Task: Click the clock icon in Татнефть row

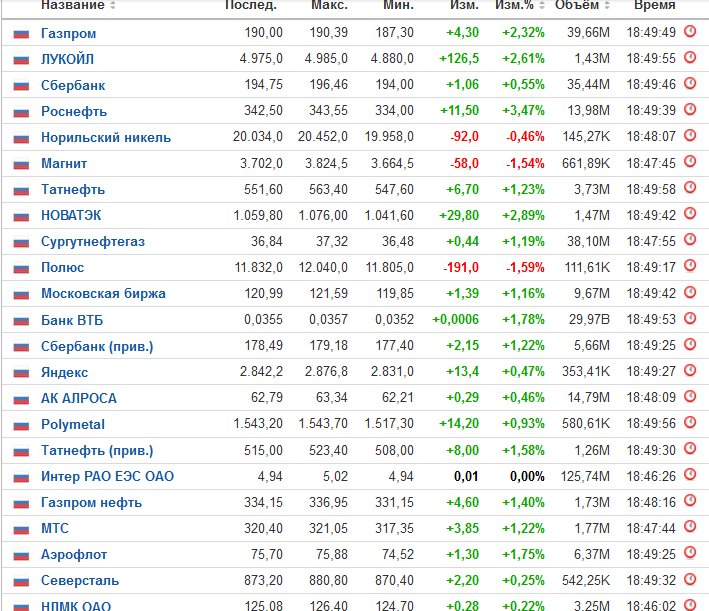Action: [x=690, y=187]
